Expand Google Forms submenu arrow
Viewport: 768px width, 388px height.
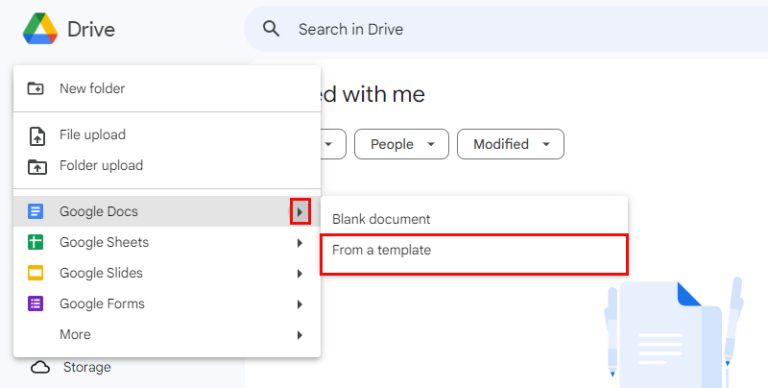coord(300,305)
